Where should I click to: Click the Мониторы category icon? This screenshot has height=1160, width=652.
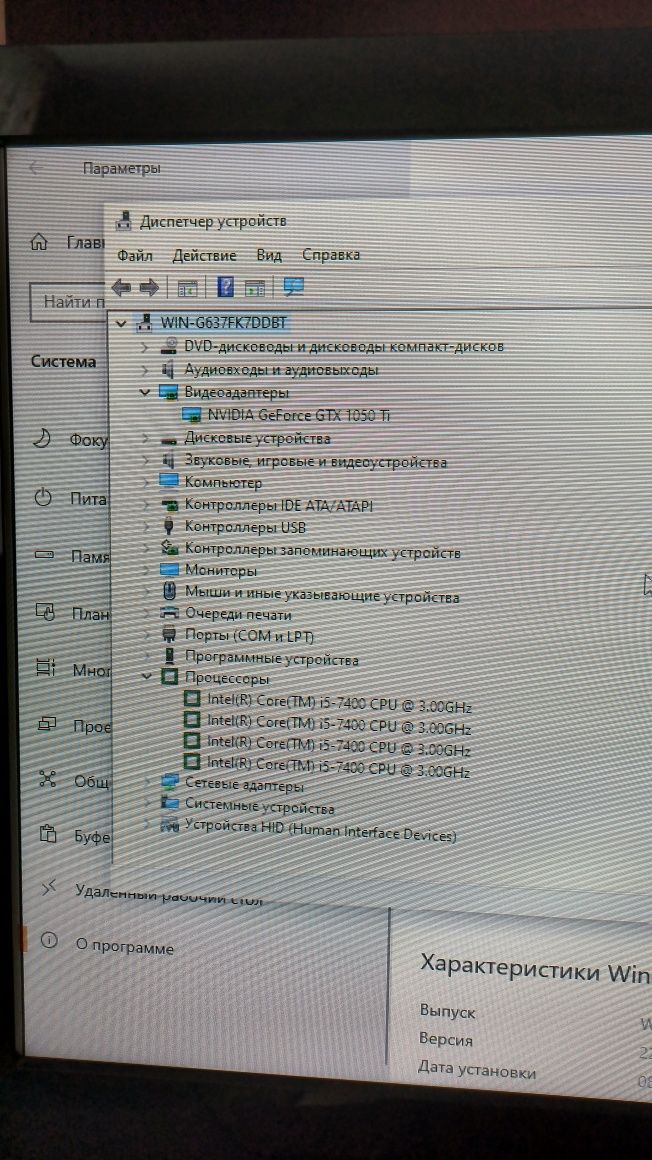pos(170,570)
